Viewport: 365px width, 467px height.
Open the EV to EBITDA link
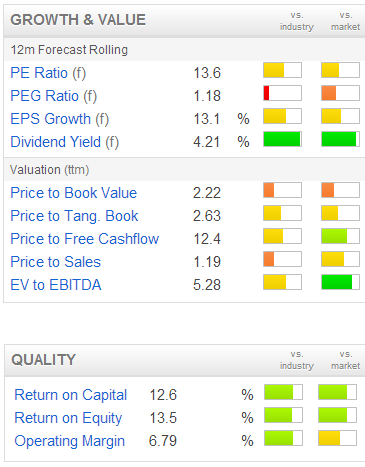click(56, 285)
